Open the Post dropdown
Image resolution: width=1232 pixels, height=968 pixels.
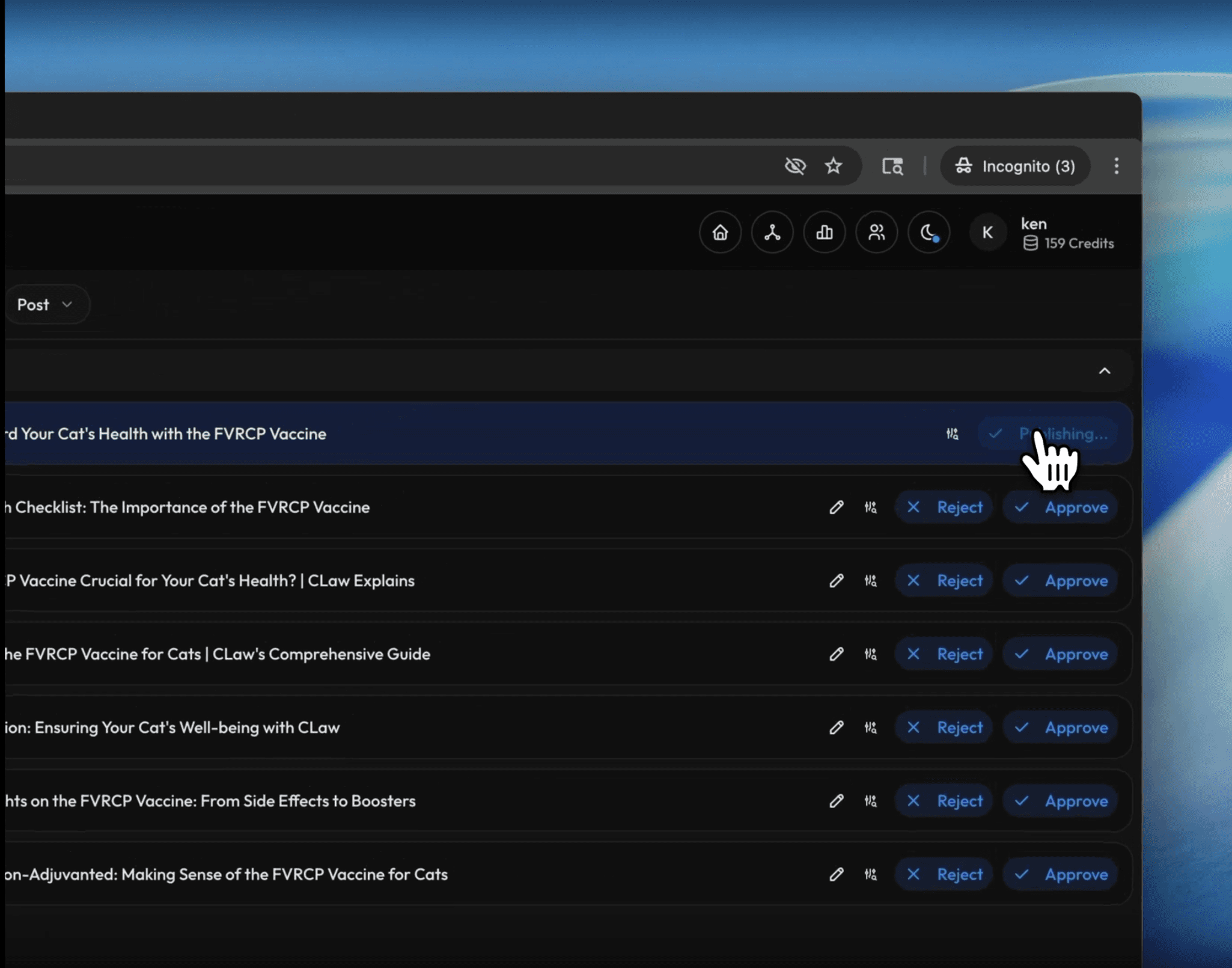(46, 305)
